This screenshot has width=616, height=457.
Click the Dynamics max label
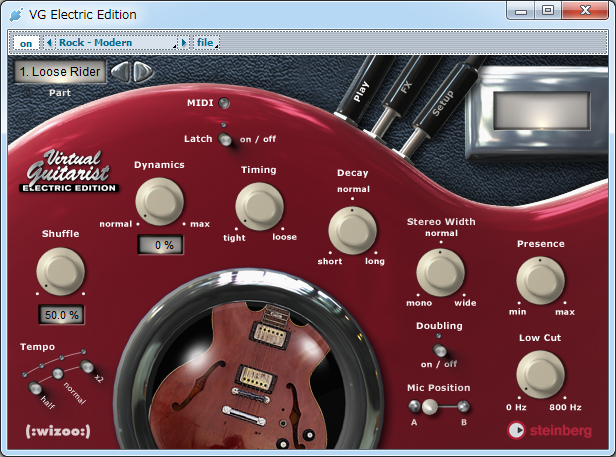click(200, 224)
